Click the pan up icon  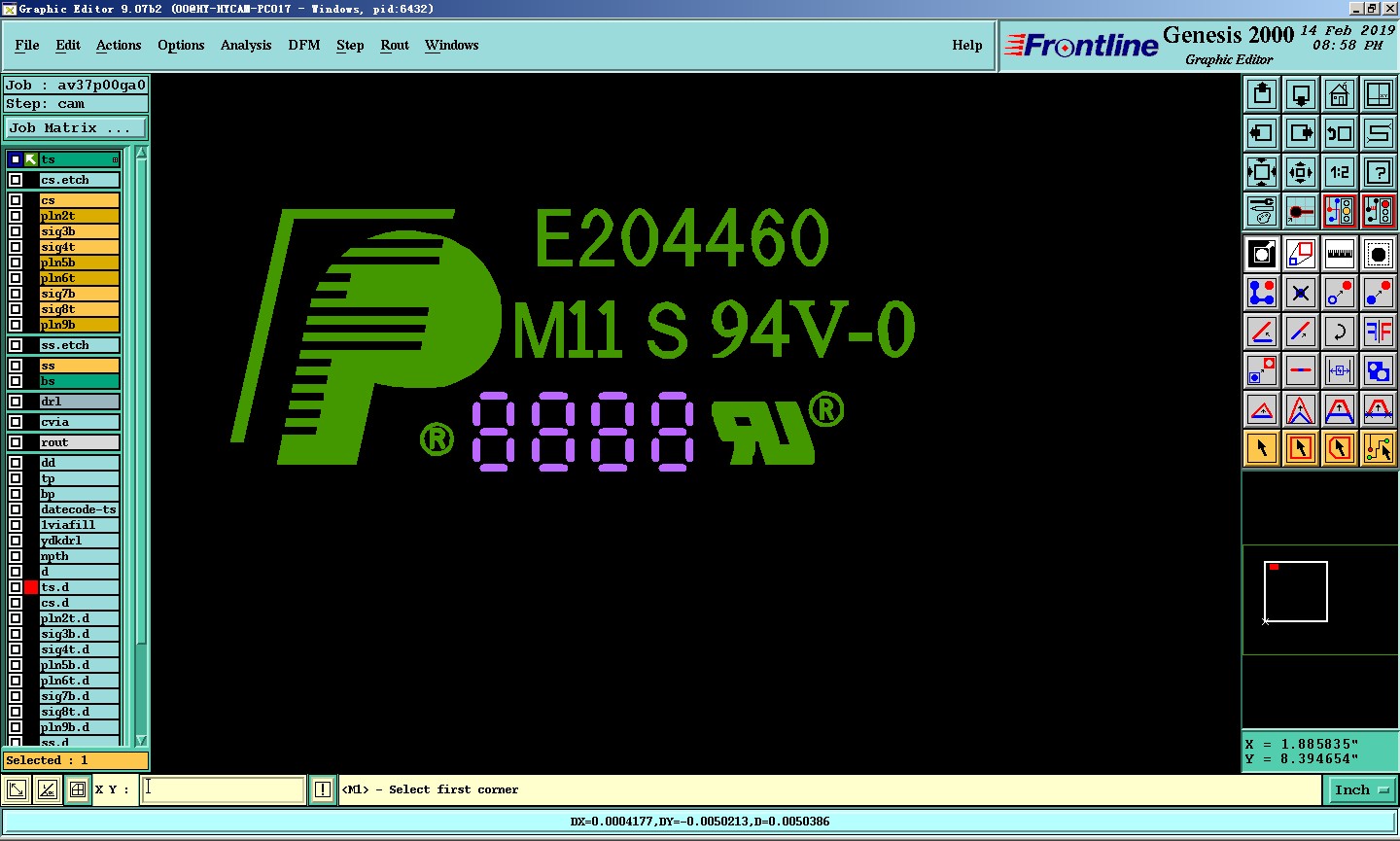click(1262, 94)
